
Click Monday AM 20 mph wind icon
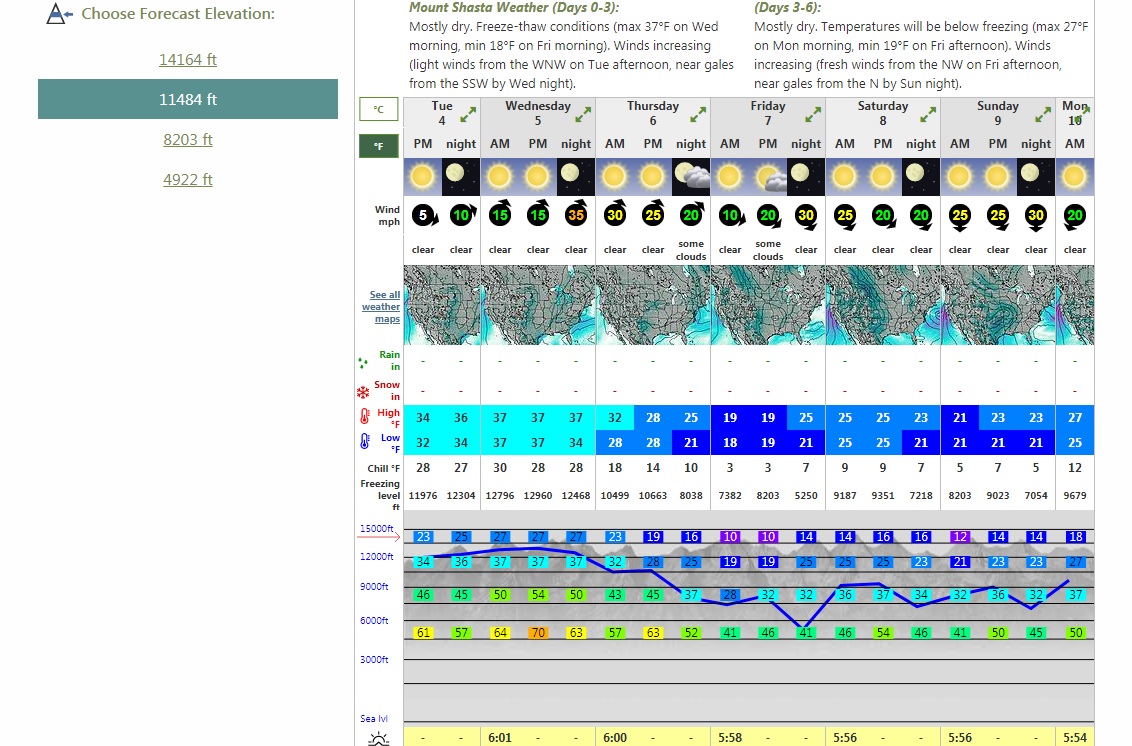[1075, 216]
